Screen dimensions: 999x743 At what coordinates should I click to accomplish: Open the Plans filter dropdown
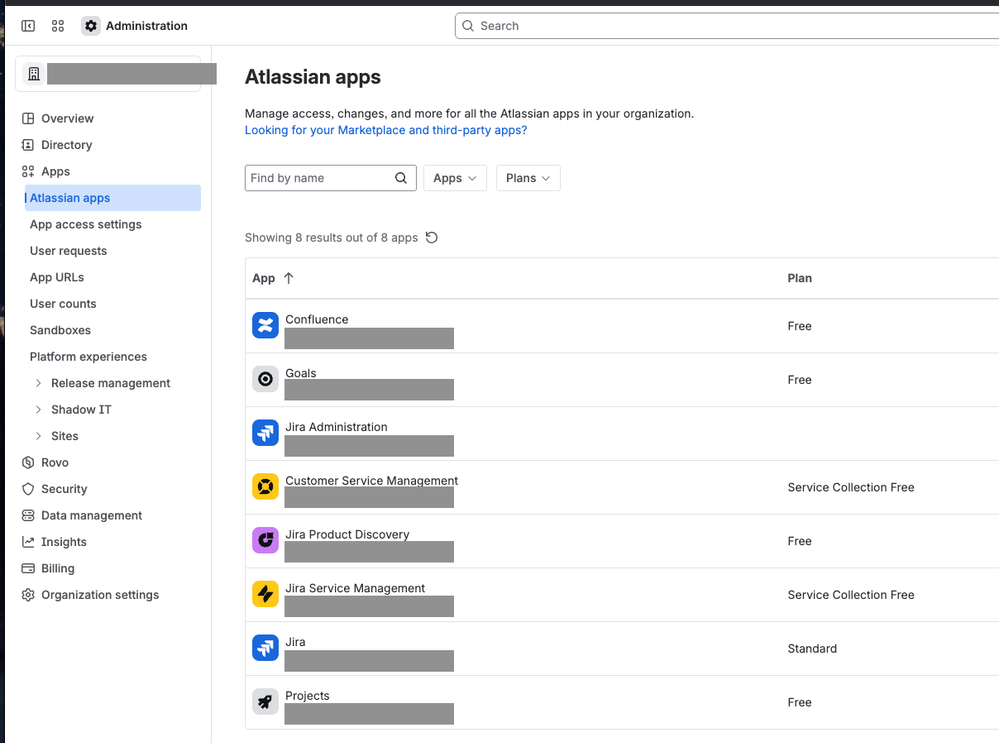[528, 178]
